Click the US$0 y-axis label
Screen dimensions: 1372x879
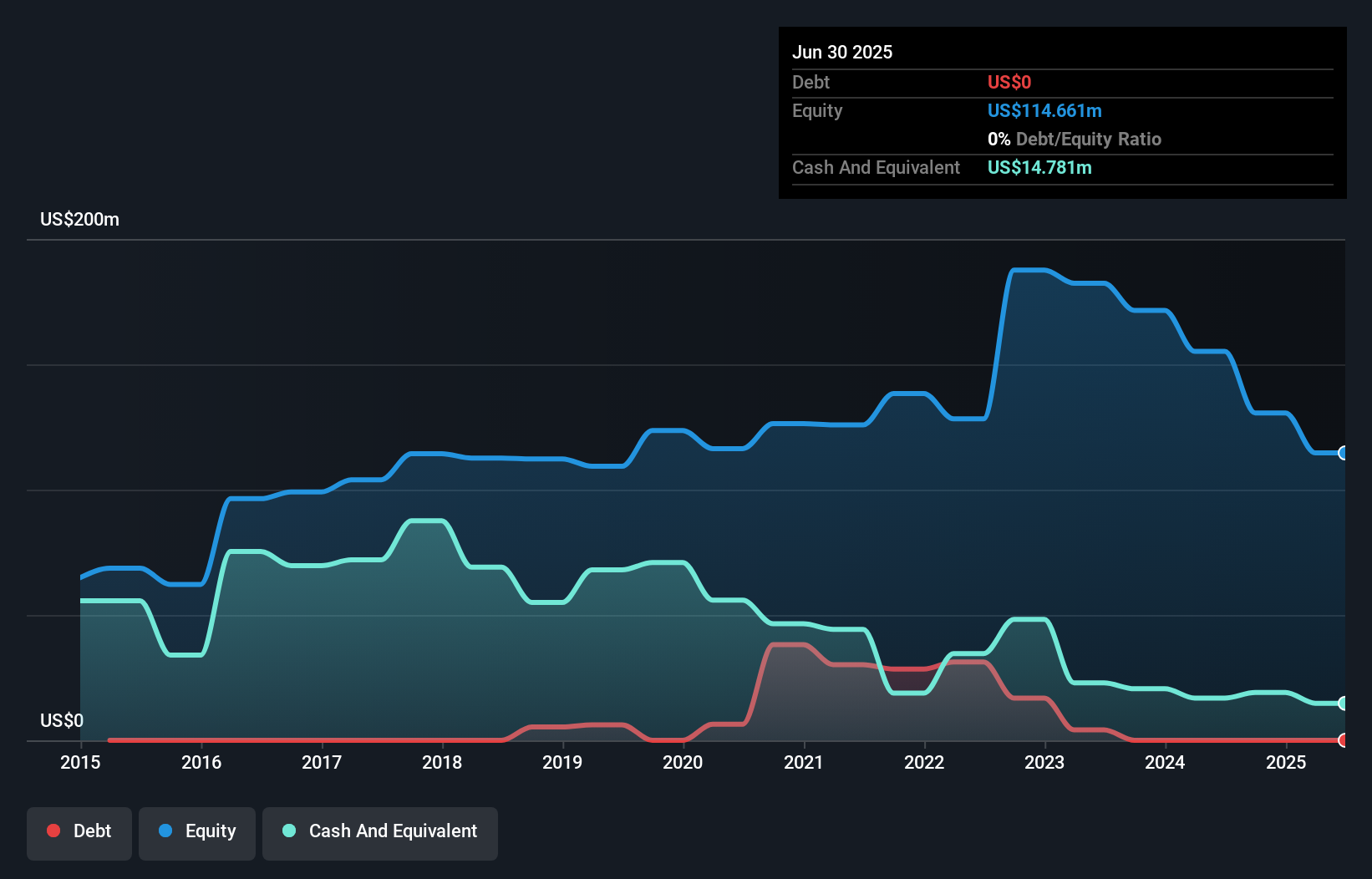[62, 720]
